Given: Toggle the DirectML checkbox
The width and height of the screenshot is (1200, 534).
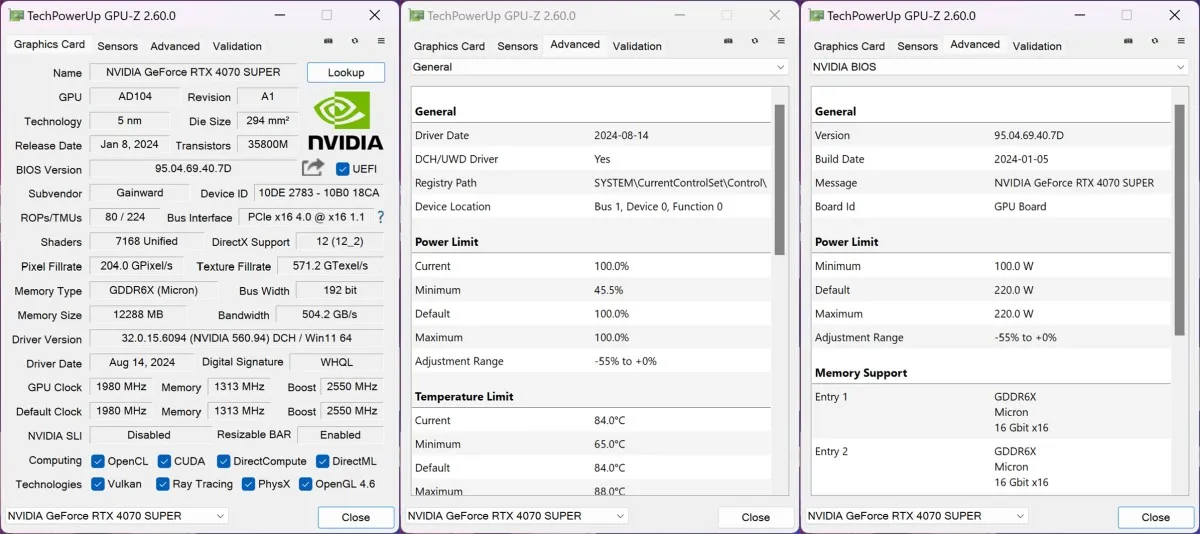Looking at the screenshot, I should (x=323, y=461).
